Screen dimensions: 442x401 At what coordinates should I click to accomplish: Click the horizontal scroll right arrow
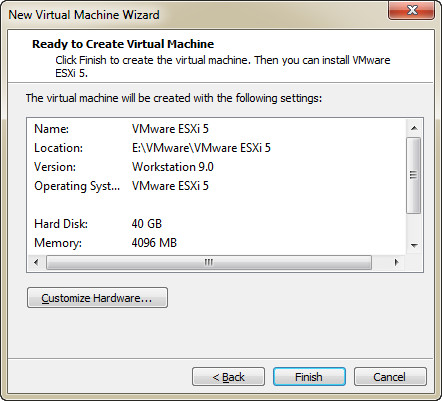(396, 262)
